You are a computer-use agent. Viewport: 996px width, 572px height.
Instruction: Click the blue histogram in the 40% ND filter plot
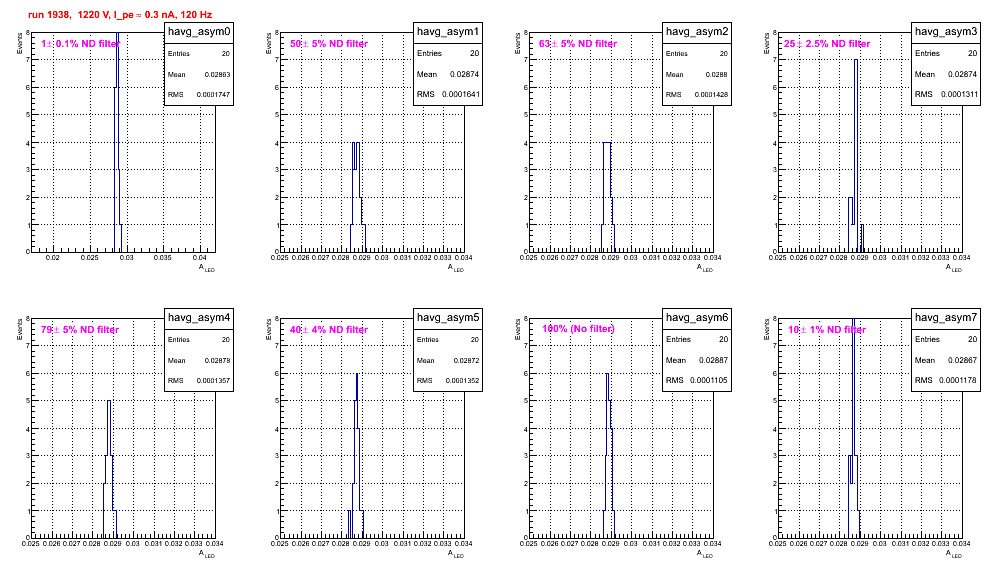357,458
